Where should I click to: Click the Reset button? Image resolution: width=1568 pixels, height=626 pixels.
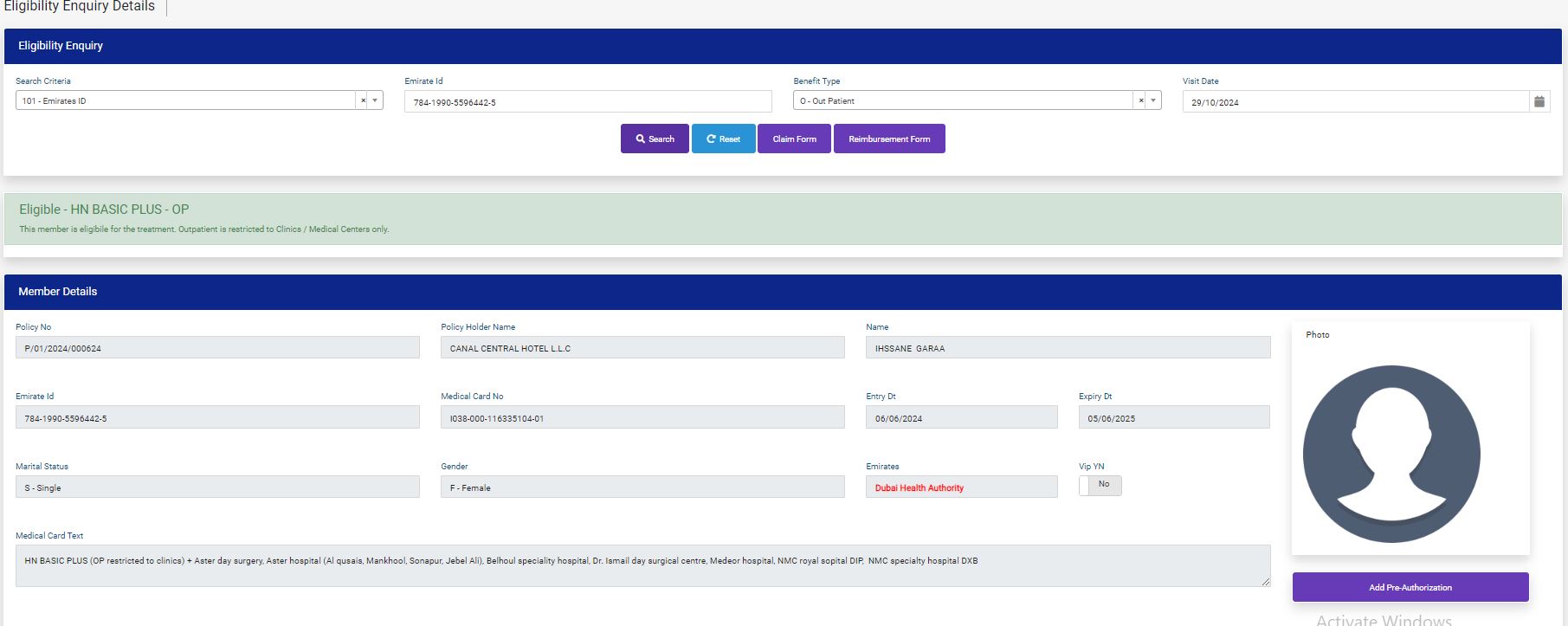click(723, 139)
